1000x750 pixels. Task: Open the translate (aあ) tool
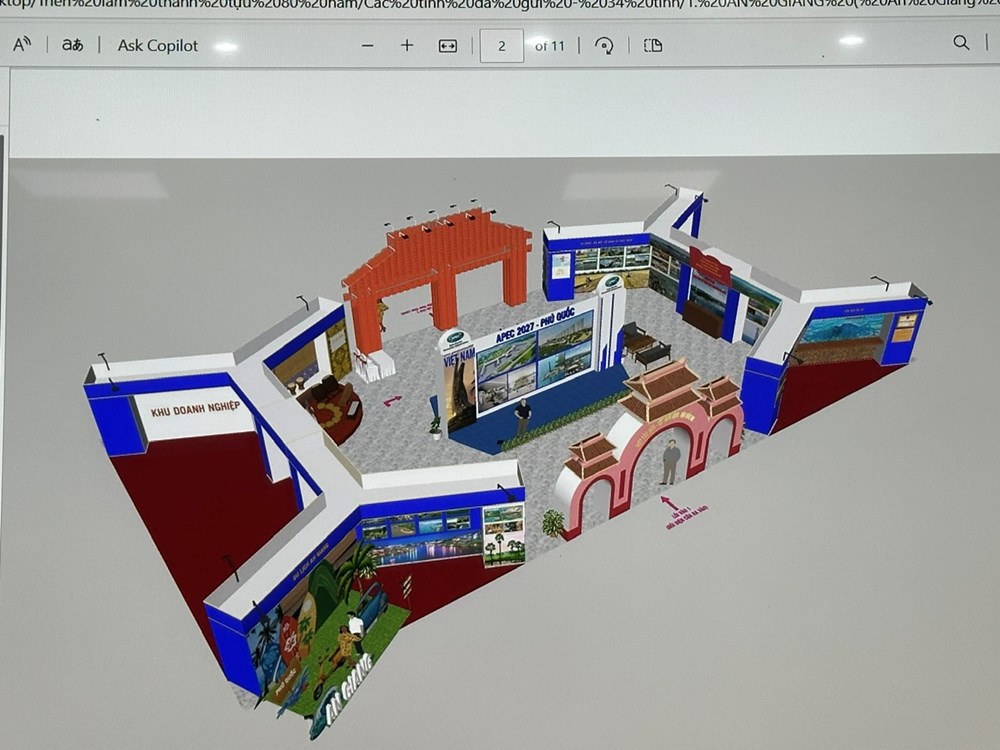(72, 45)
